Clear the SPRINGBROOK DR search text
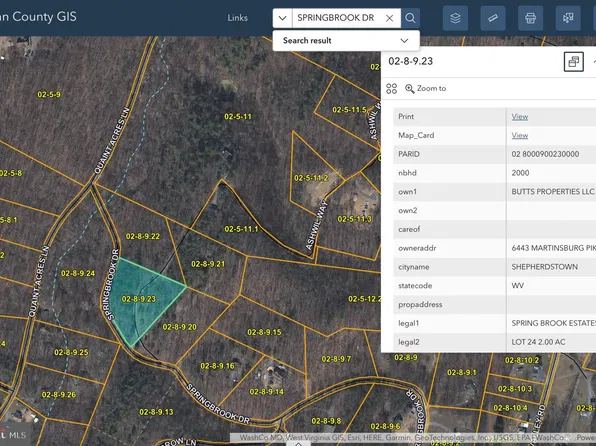The height and width of the screenshot is (446, 596). point(390,18)
